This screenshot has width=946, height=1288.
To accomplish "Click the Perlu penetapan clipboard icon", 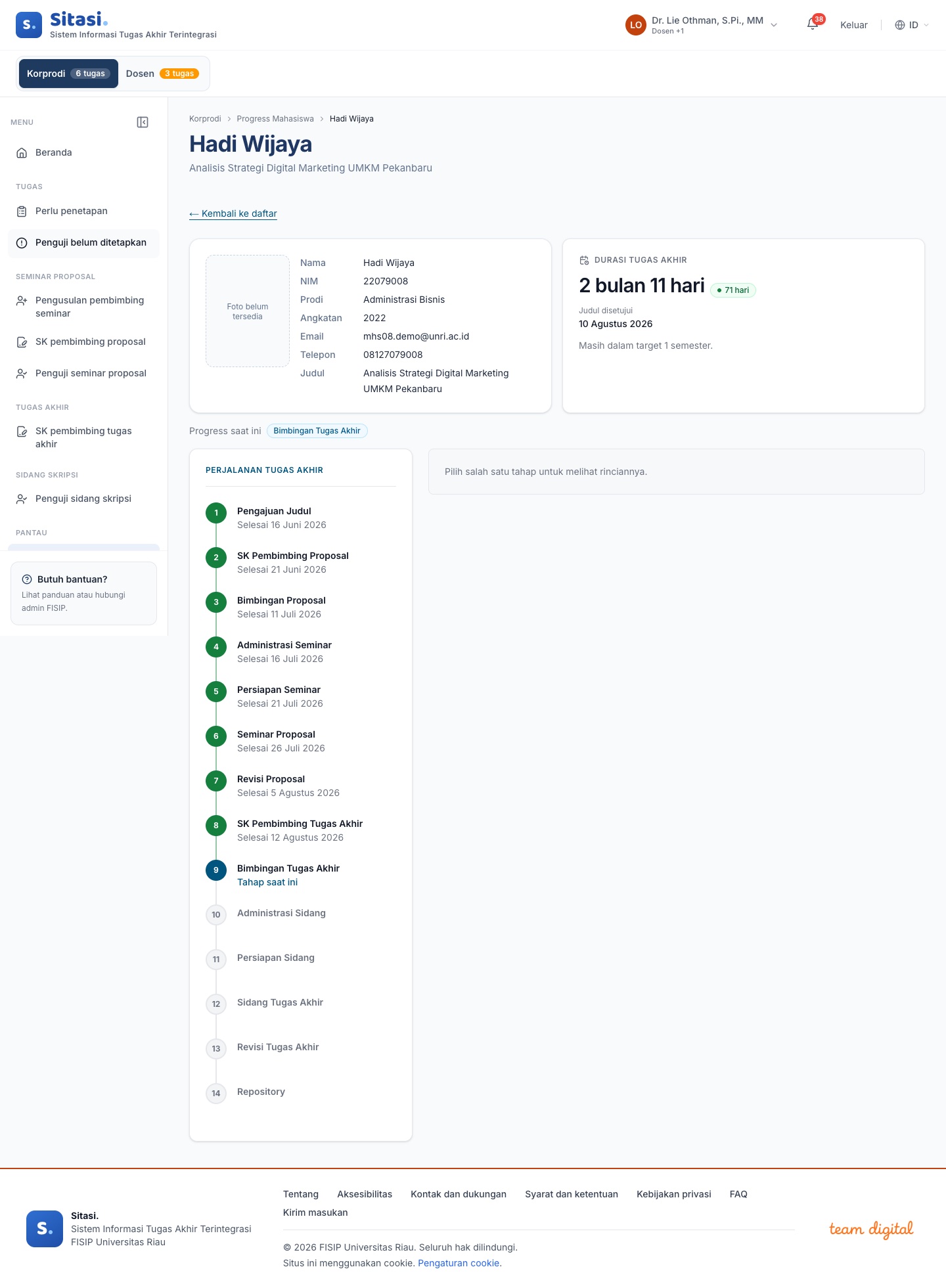I will click(22, 211).
